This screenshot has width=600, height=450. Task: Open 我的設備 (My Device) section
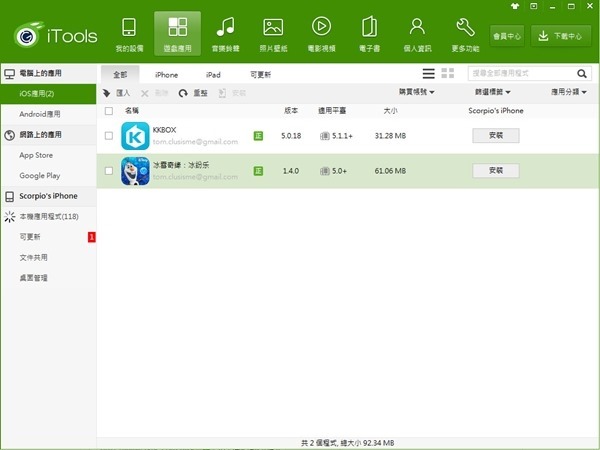click(x=129, y=33)
